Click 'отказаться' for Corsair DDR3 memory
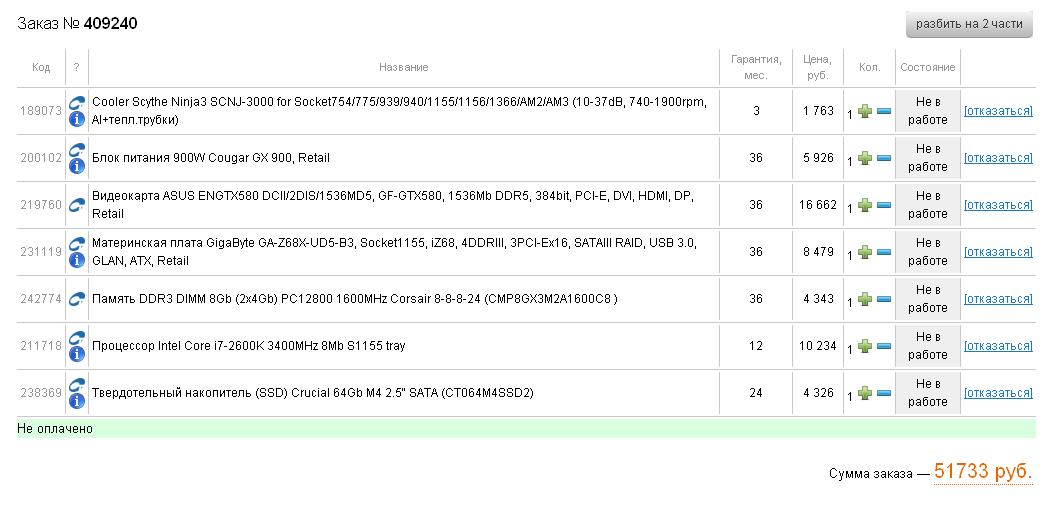 [x=998, y=298]
